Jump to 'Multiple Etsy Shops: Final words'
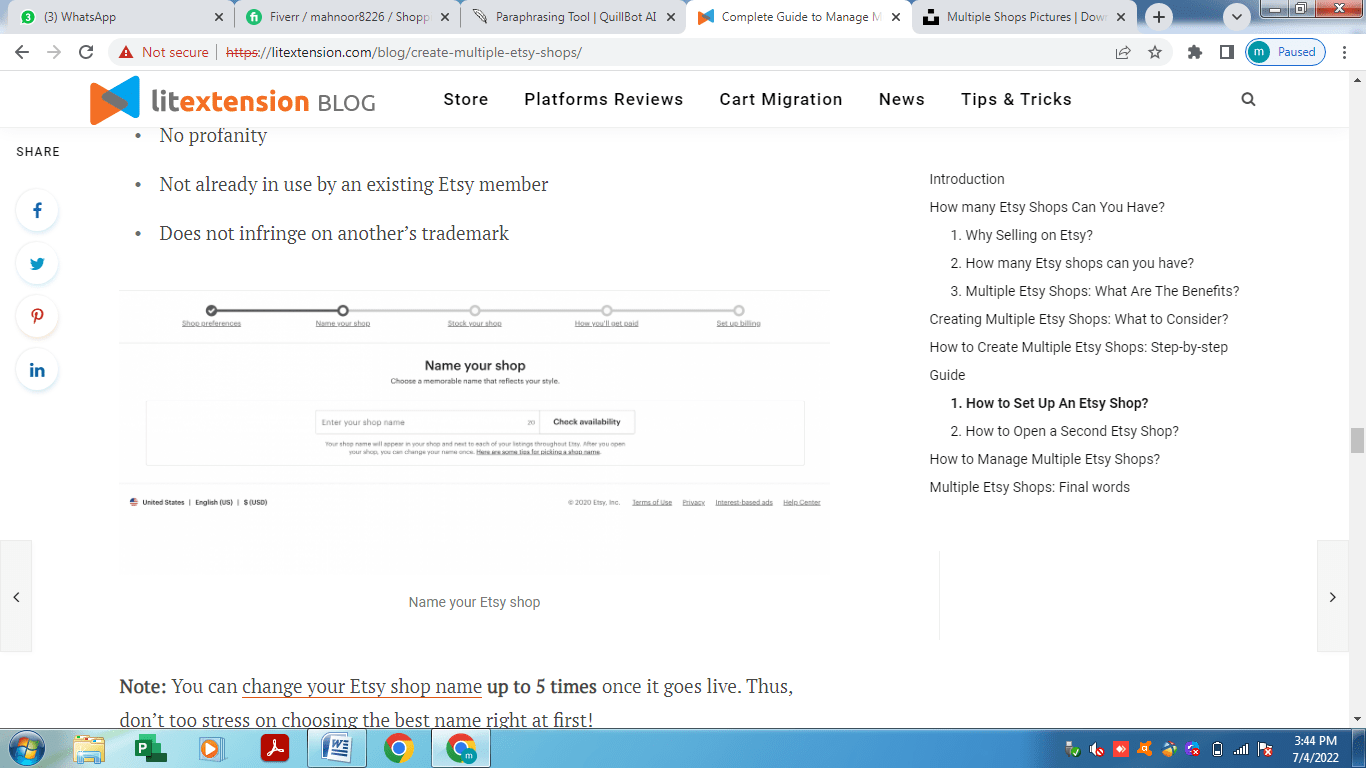This screenshot has width=1366, height=768. [1030, 487]
